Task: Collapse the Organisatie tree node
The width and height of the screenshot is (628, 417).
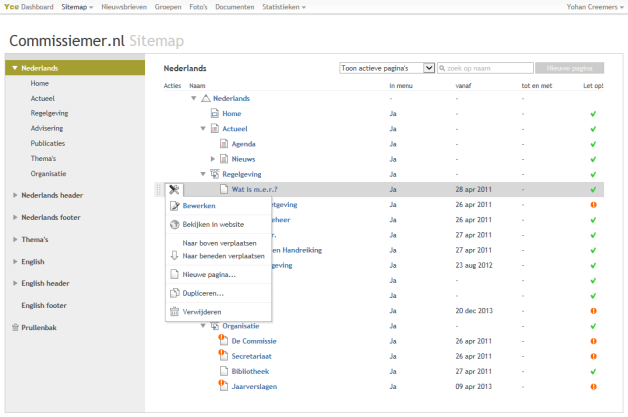Action: pyautogui.click(x=203, y=326)
